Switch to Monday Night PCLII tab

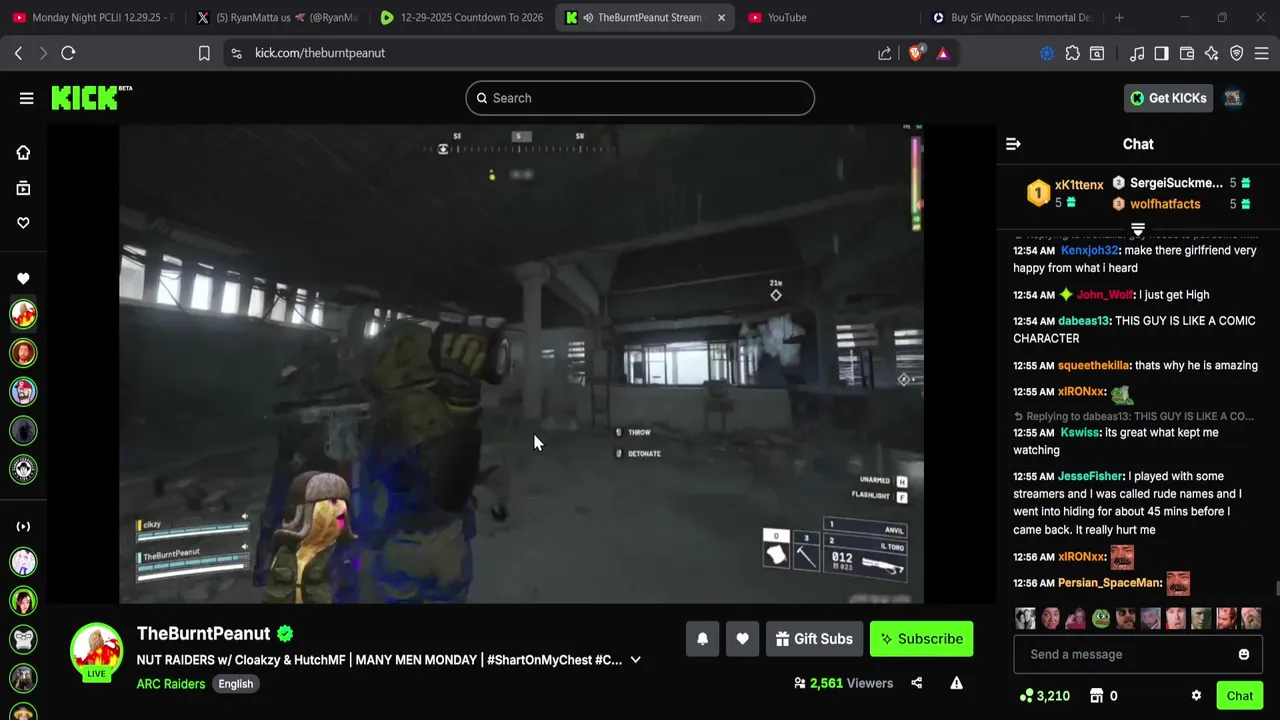point(92,17)
